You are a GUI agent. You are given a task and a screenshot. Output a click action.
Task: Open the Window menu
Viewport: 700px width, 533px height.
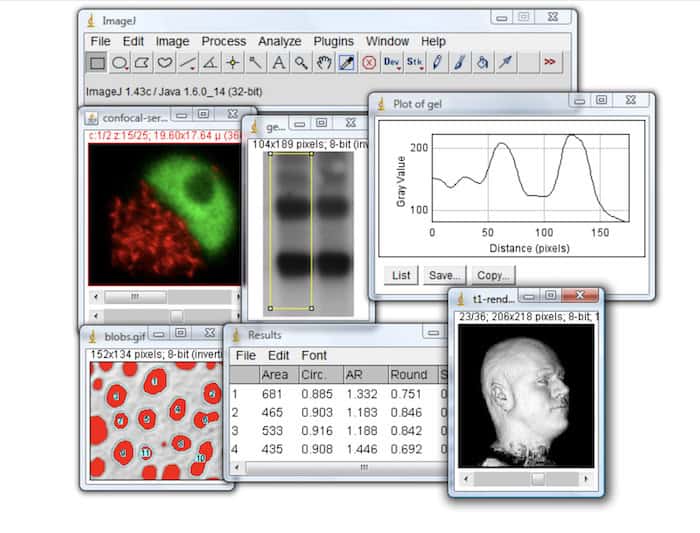point(388,42)
